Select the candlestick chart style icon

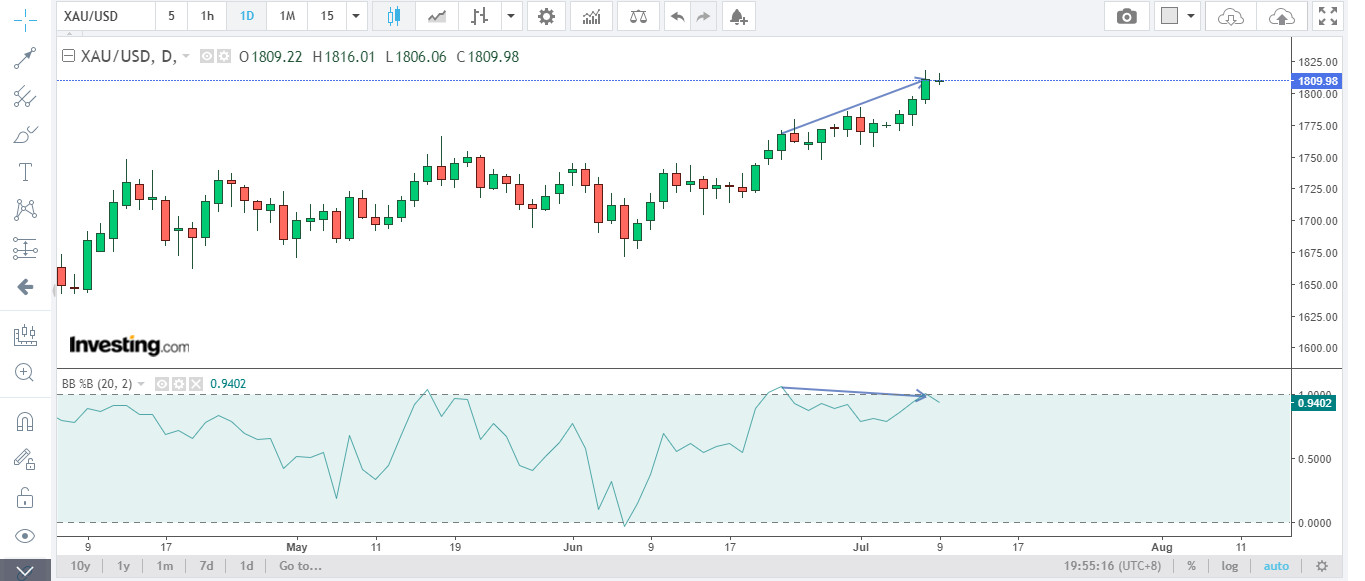click(394, 16)
